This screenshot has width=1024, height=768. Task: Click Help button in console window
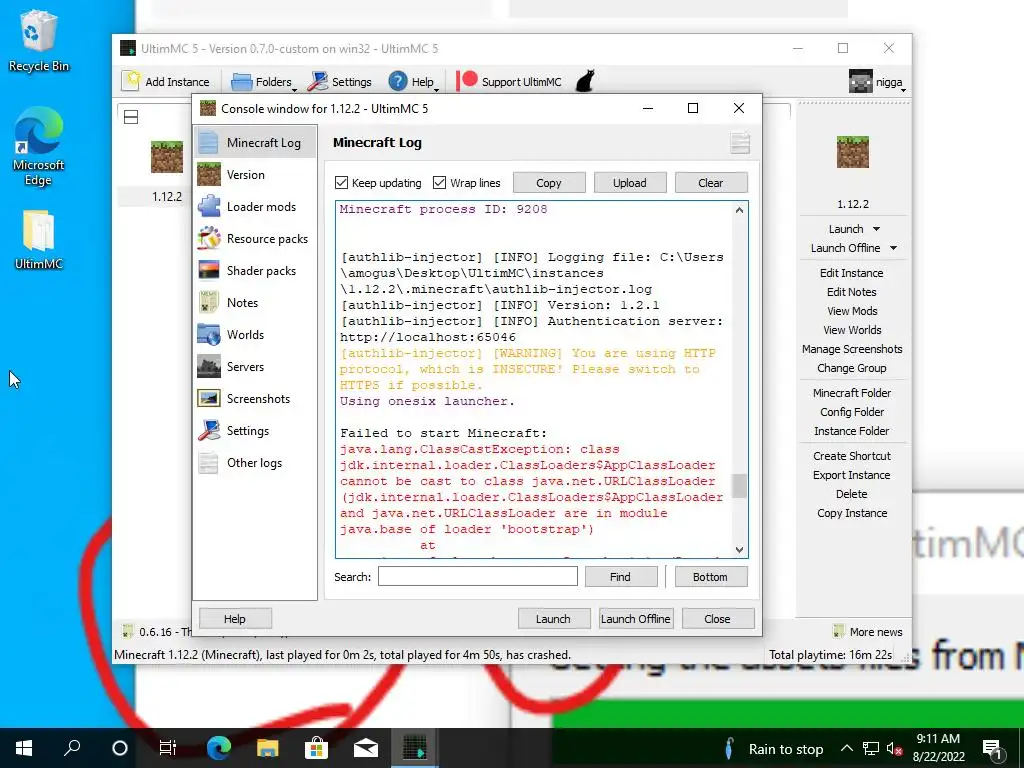click(235, 618)
